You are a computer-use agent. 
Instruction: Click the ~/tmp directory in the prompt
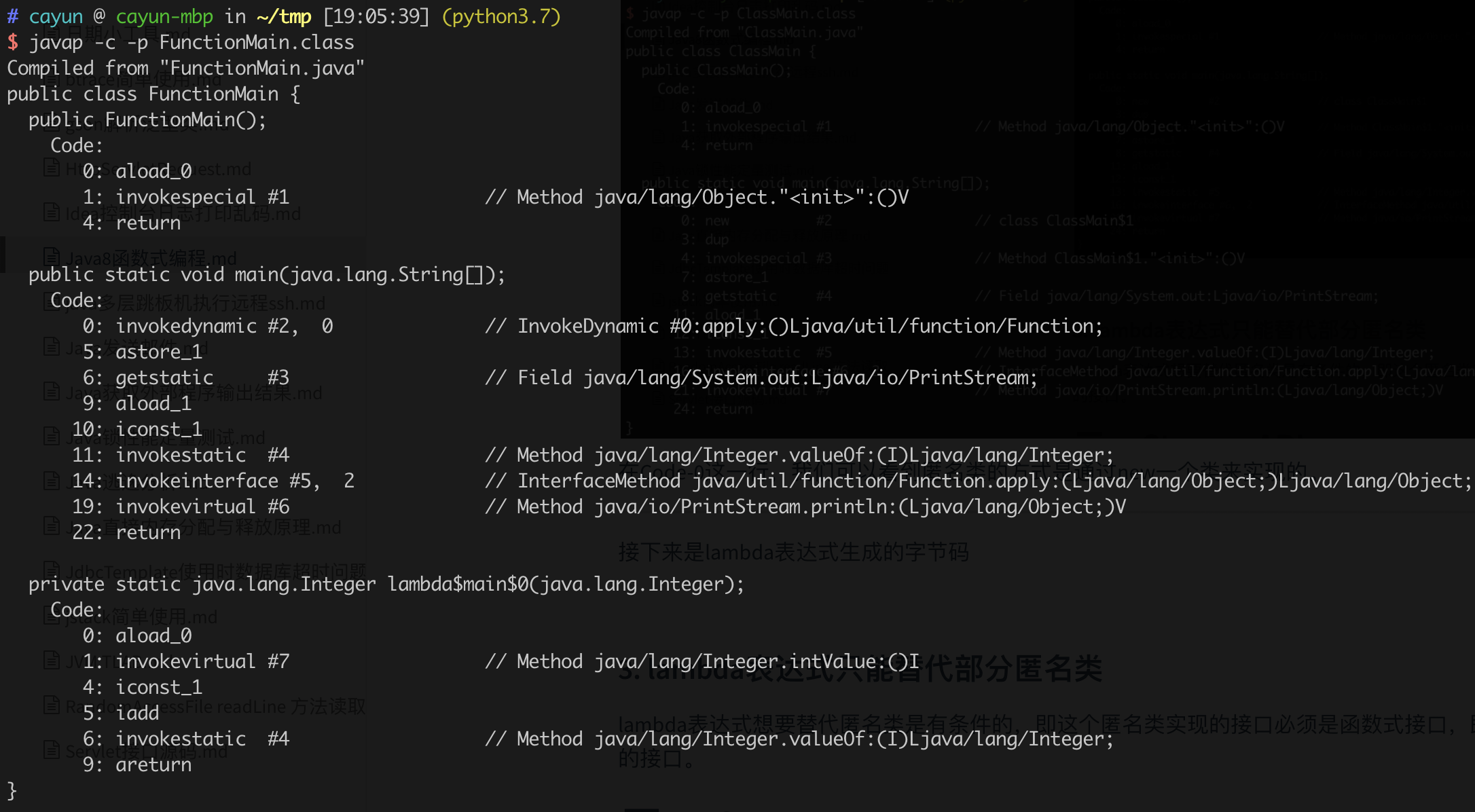(x=284, y=16)
